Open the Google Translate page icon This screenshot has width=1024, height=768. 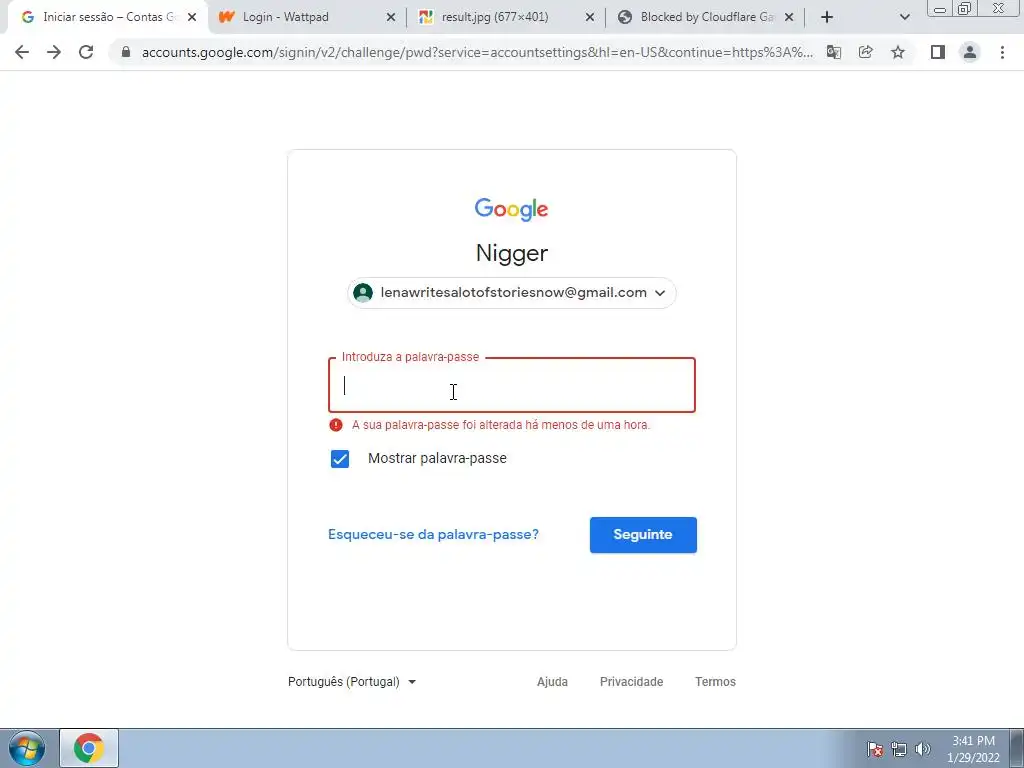point(834,52)
